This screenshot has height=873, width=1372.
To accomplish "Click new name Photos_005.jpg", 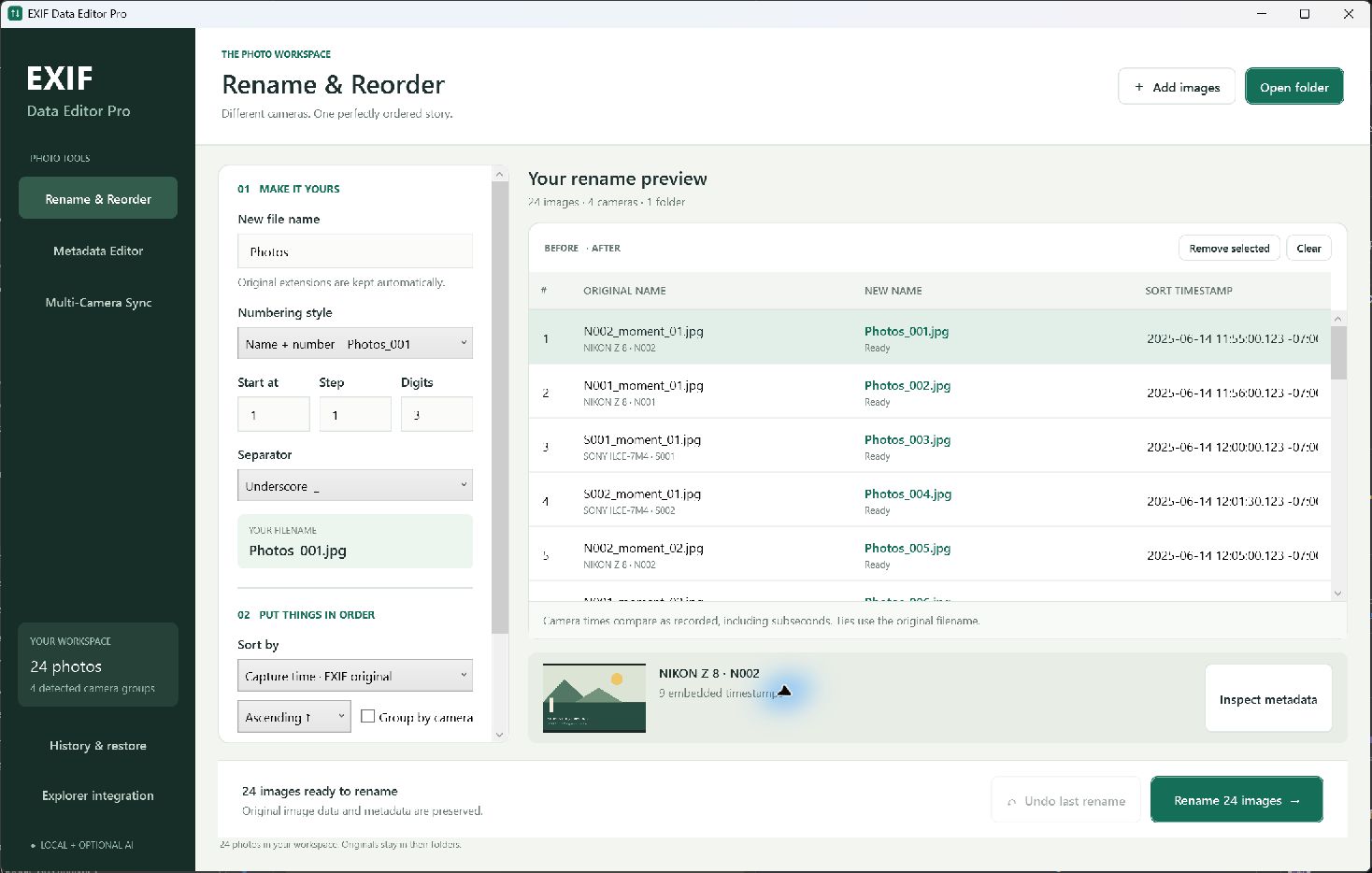I will [x=907, y=548].
